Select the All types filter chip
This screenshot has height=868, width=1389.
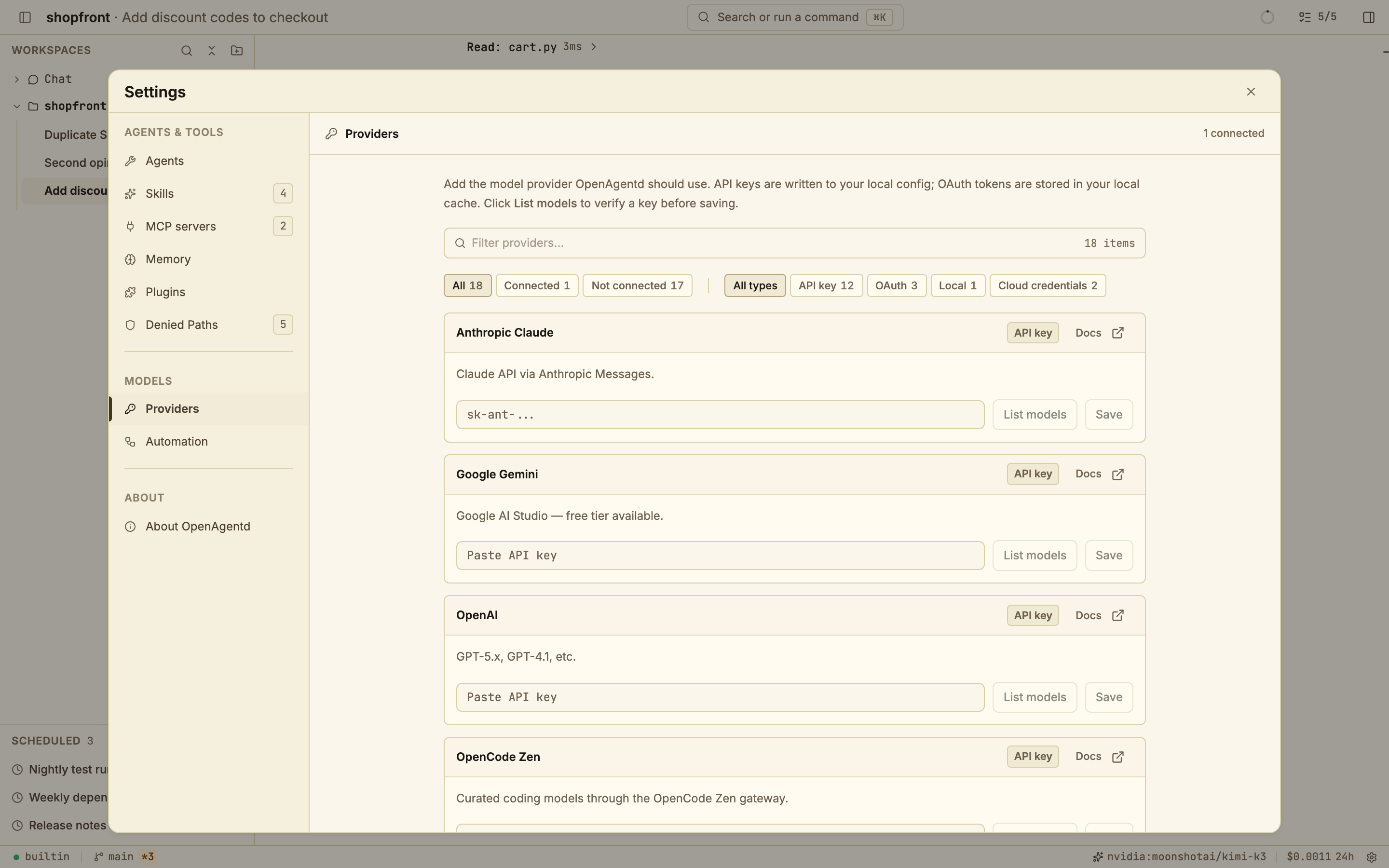pyautogui.click(x=755, y=285)
